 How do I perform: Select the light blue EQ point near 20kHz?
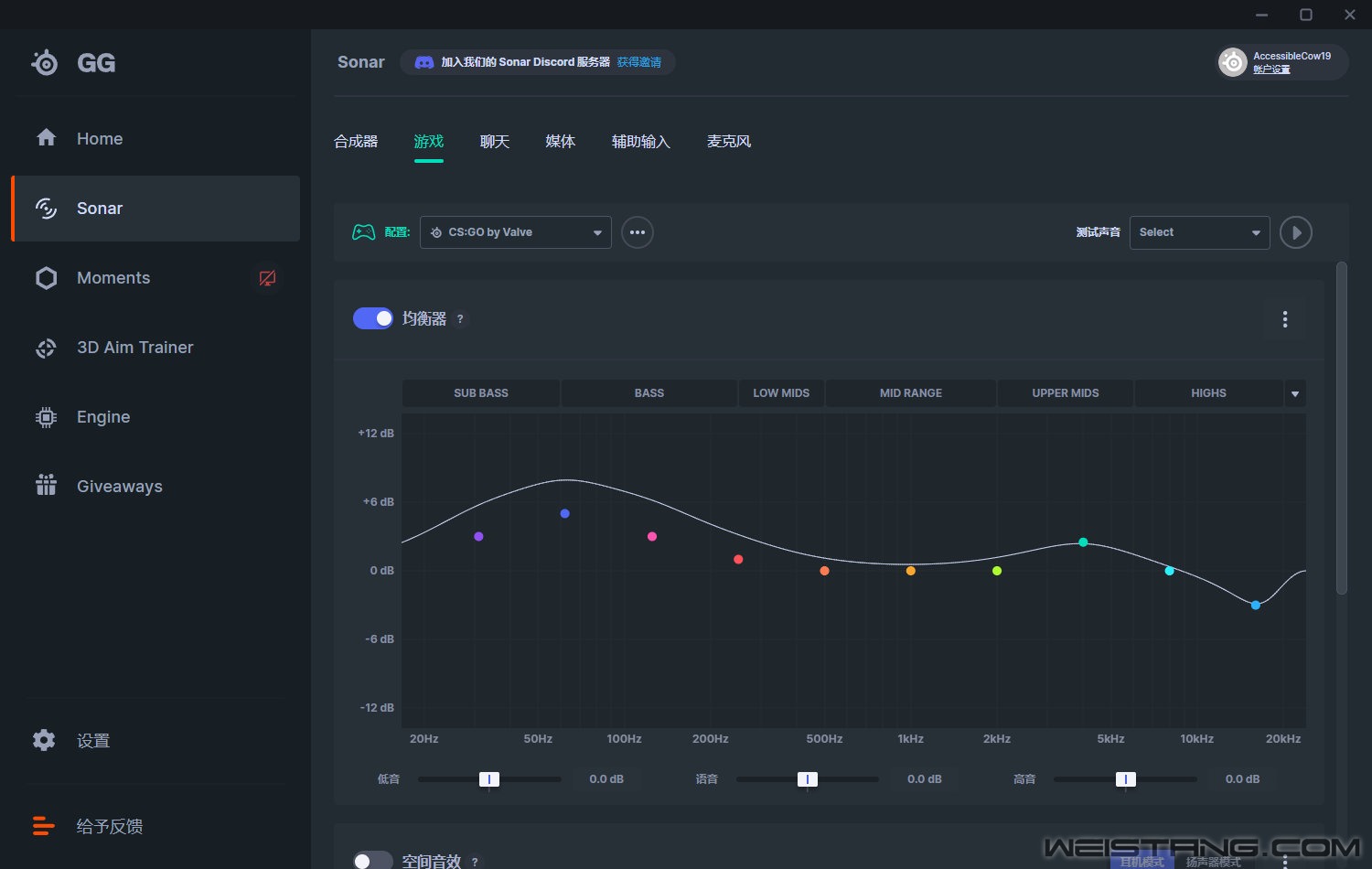point(1256,605)
